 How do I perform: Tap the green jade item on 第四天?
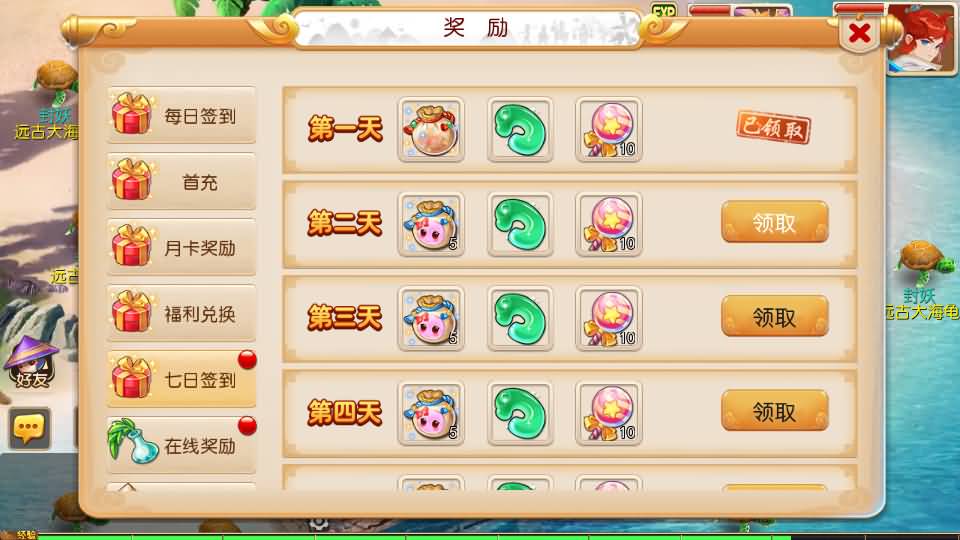point(520,413)
